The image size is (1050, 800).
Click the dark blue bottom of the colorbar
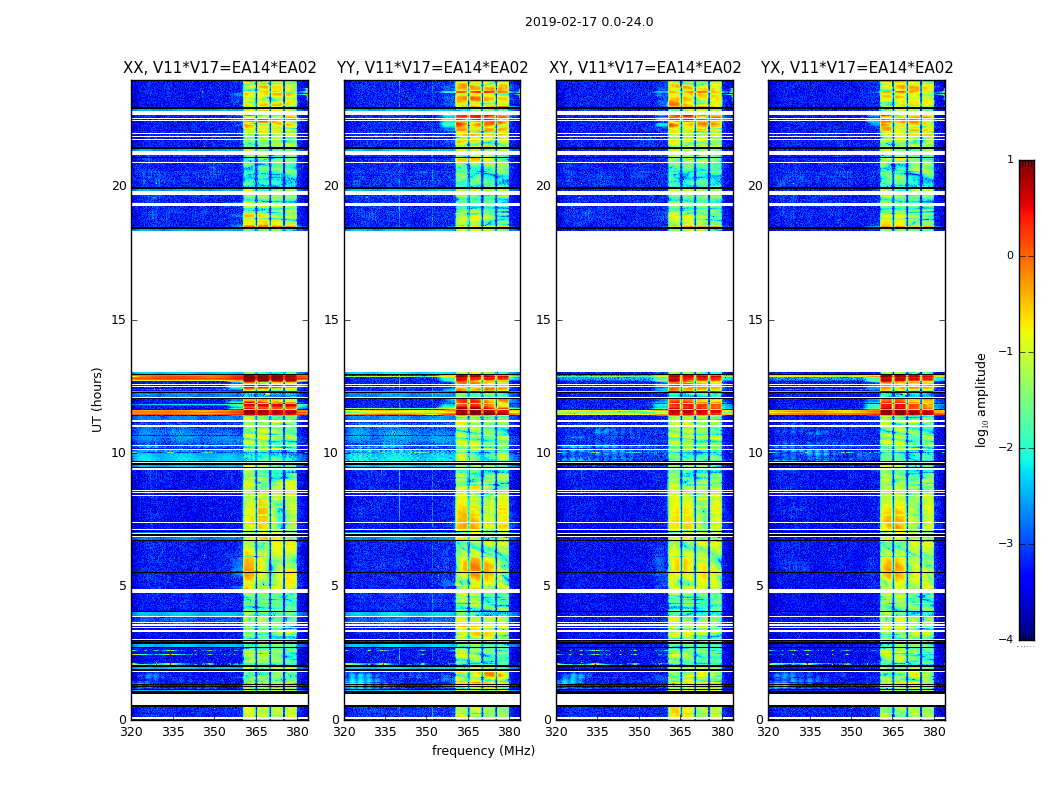1027,635
